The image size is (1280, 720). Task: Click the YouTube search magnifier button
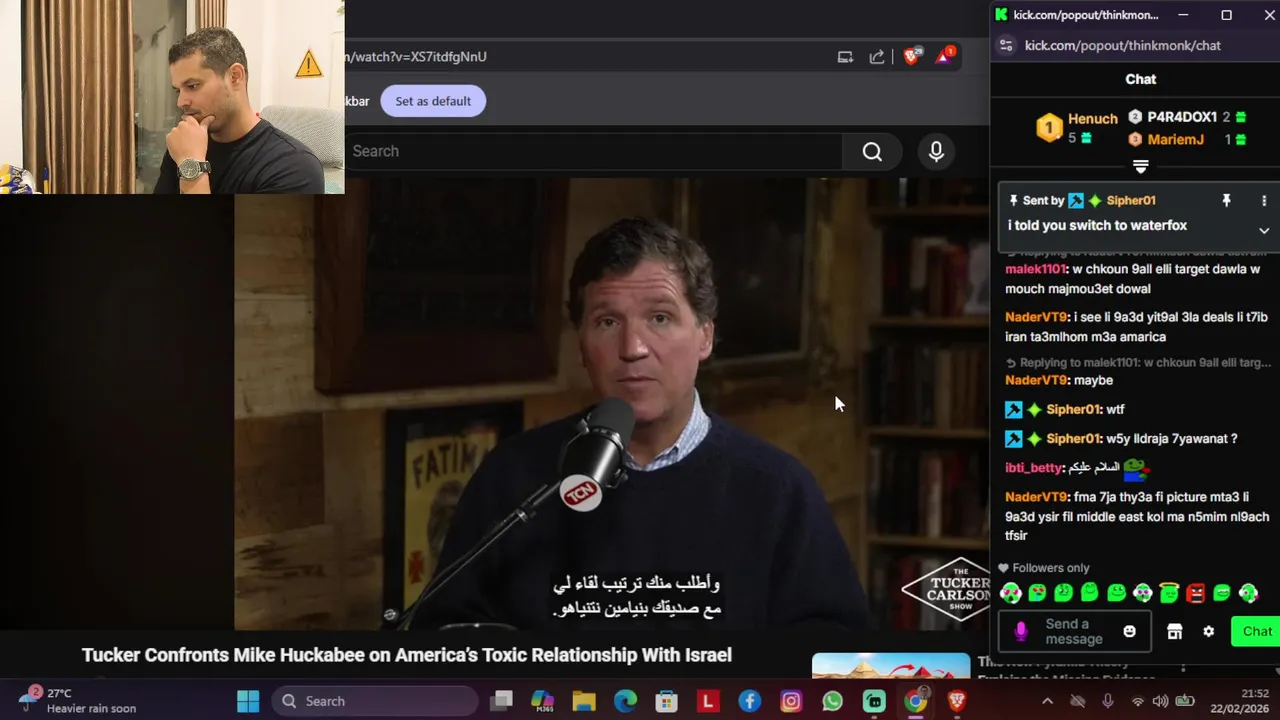[x=872, y=152]
